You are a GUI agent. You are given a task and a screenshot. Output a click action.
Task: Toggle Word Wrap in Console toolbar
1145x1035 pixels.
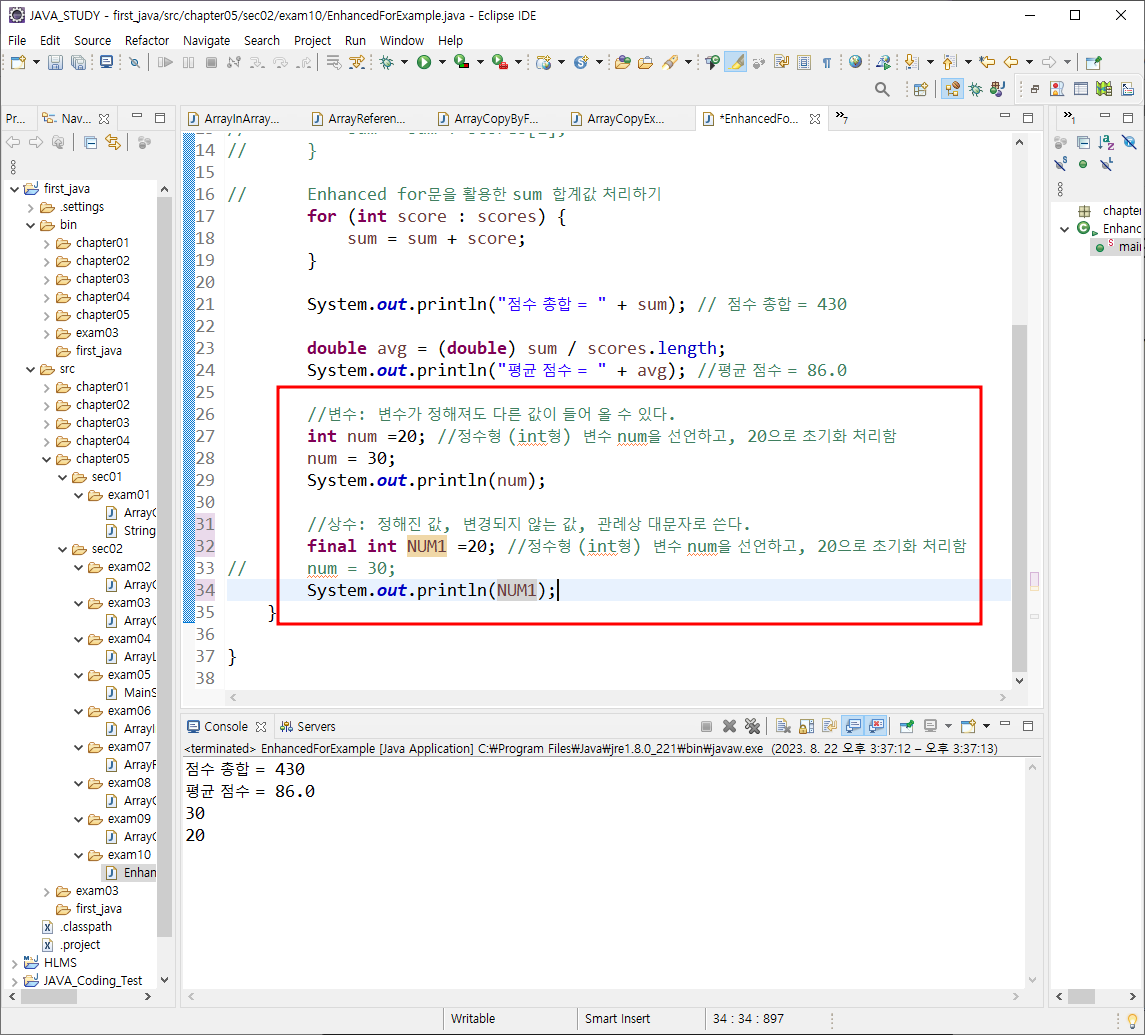click(x=829, y=726)
